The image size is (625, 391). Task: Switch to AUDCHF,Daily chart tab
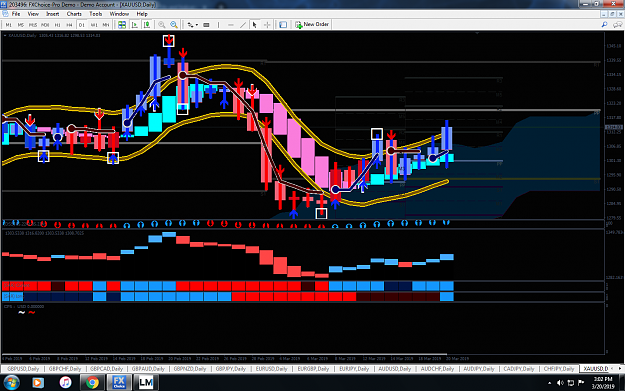click(437, 369)
